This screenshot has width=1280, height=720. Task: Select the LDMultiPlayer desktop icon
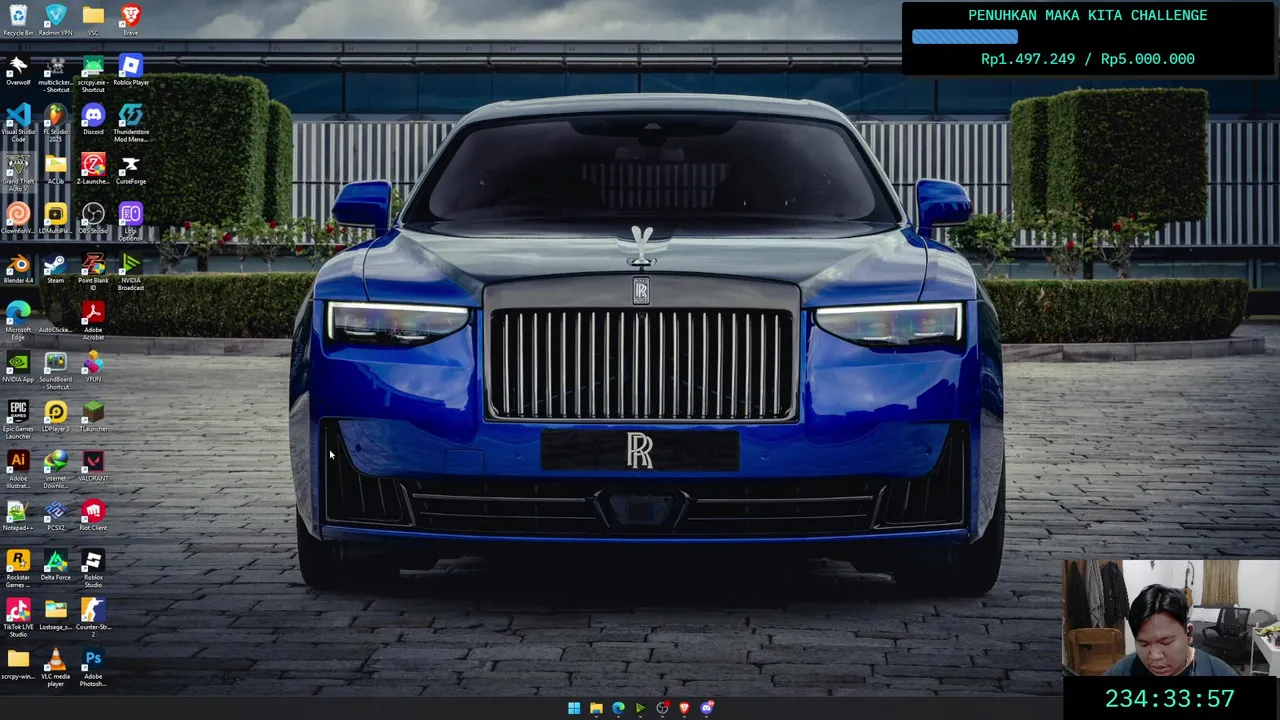(x=56, y=218)
